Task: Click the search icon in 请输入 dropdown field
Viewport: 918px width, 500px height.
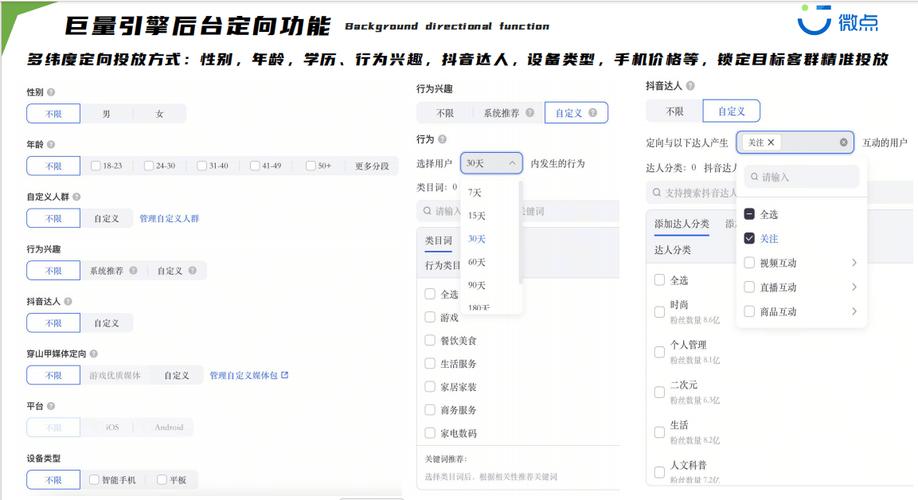Action: click(x=752, y=177)
